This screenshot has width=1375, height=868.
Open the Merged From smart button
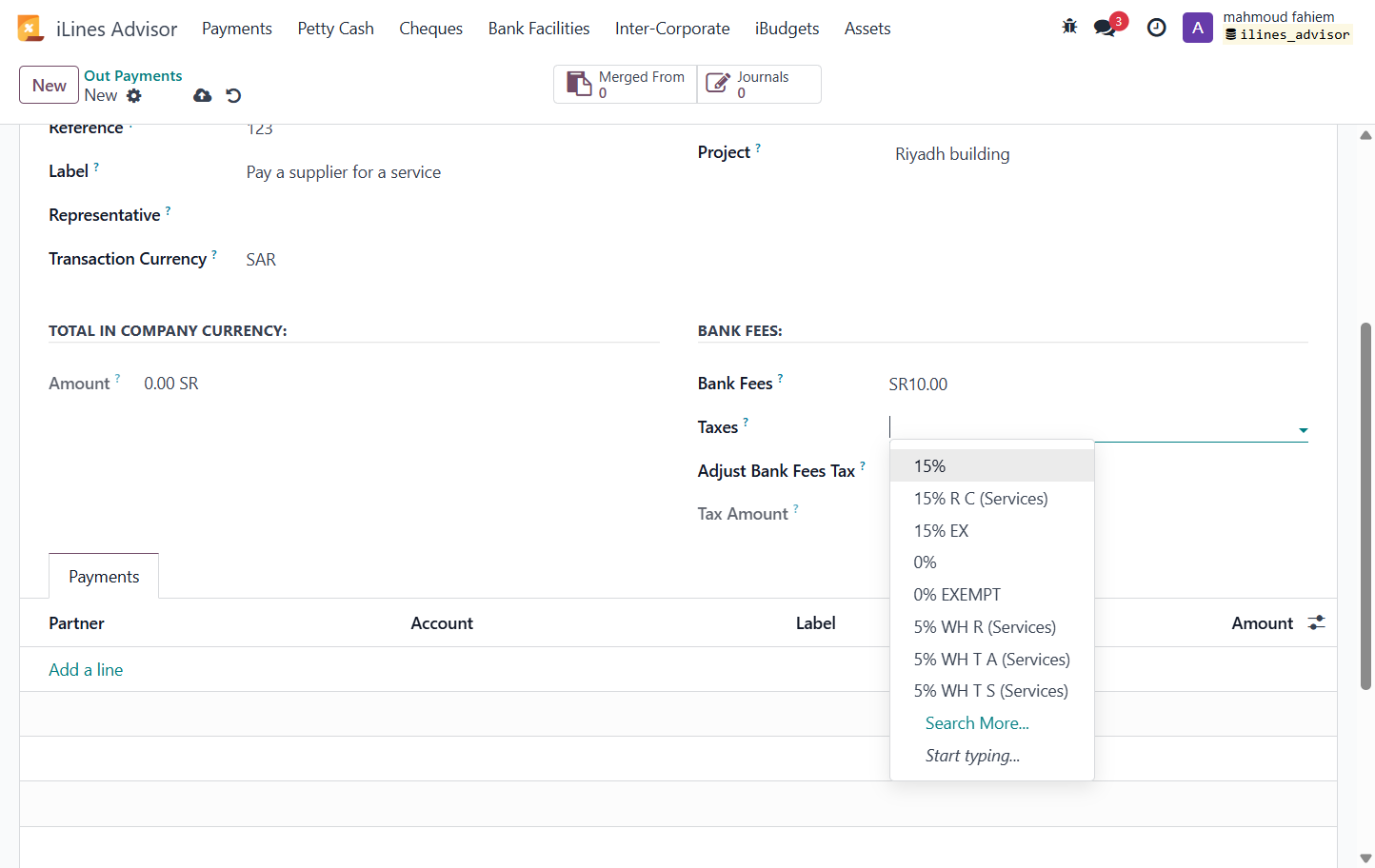click(626, 84)
